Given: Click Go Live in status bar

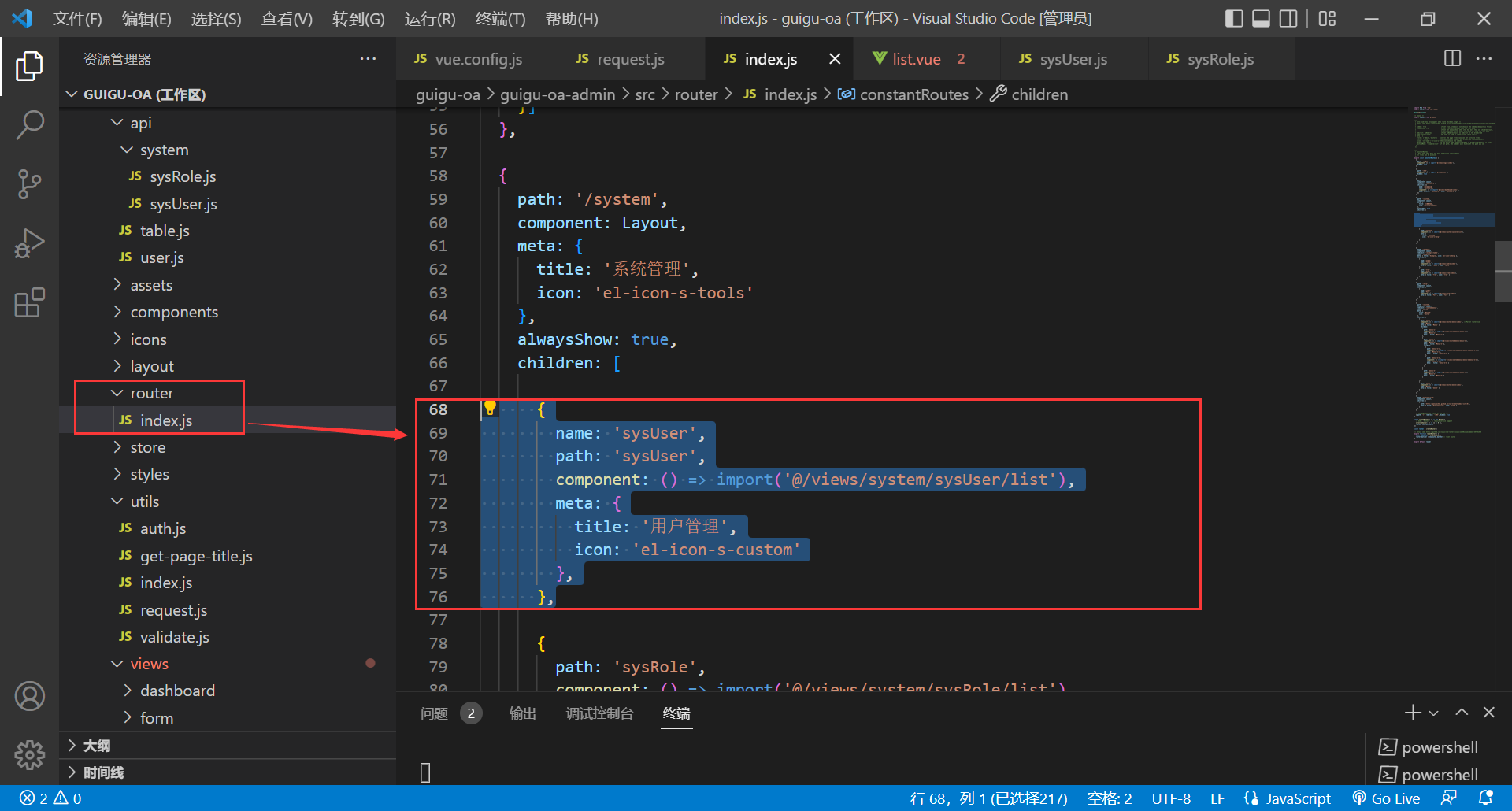Looking at the screenshot, I should (1386, 798).
